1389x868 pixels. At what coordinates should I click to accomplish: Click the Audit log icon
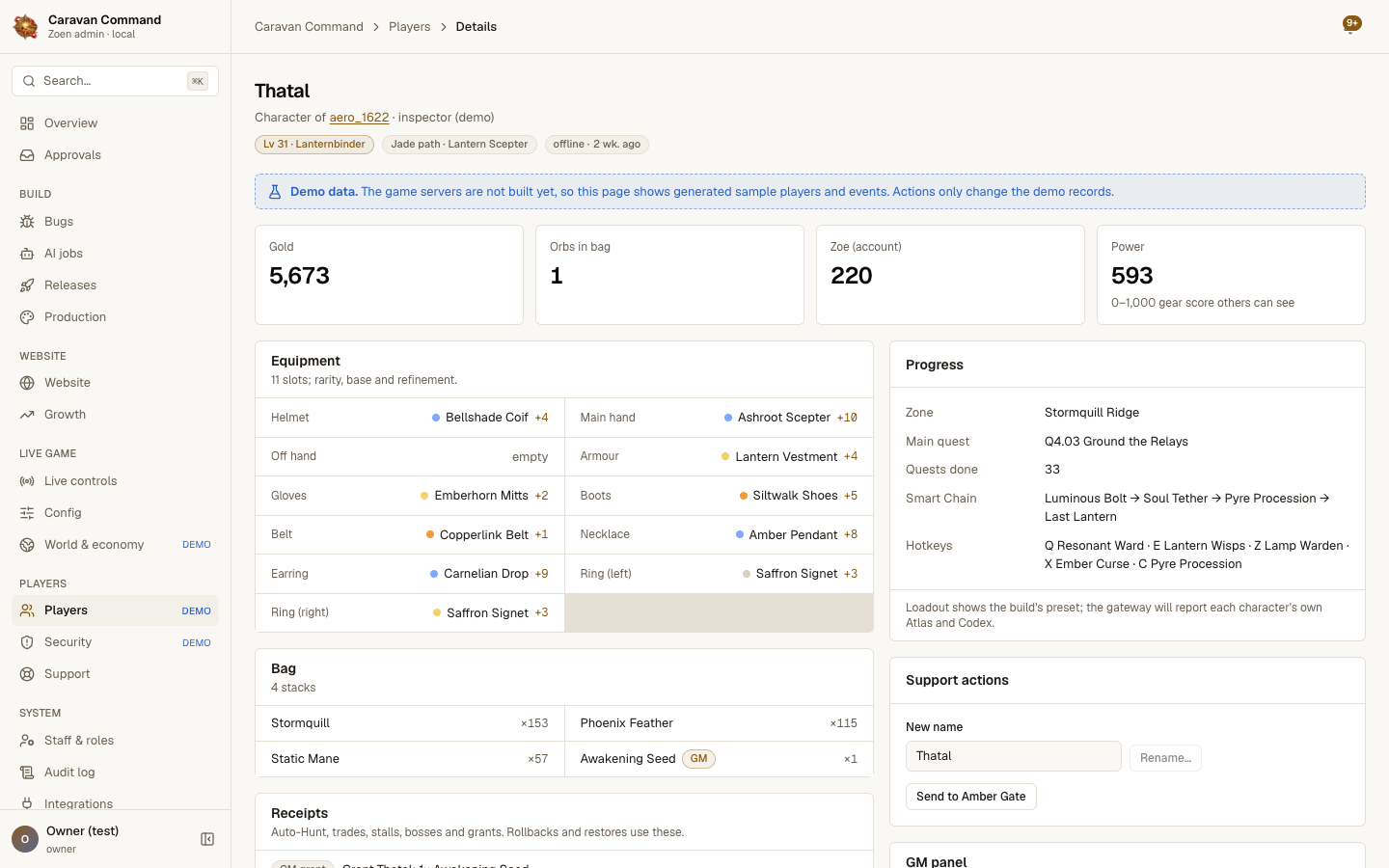pyautogui.click(x=27, y=773)
